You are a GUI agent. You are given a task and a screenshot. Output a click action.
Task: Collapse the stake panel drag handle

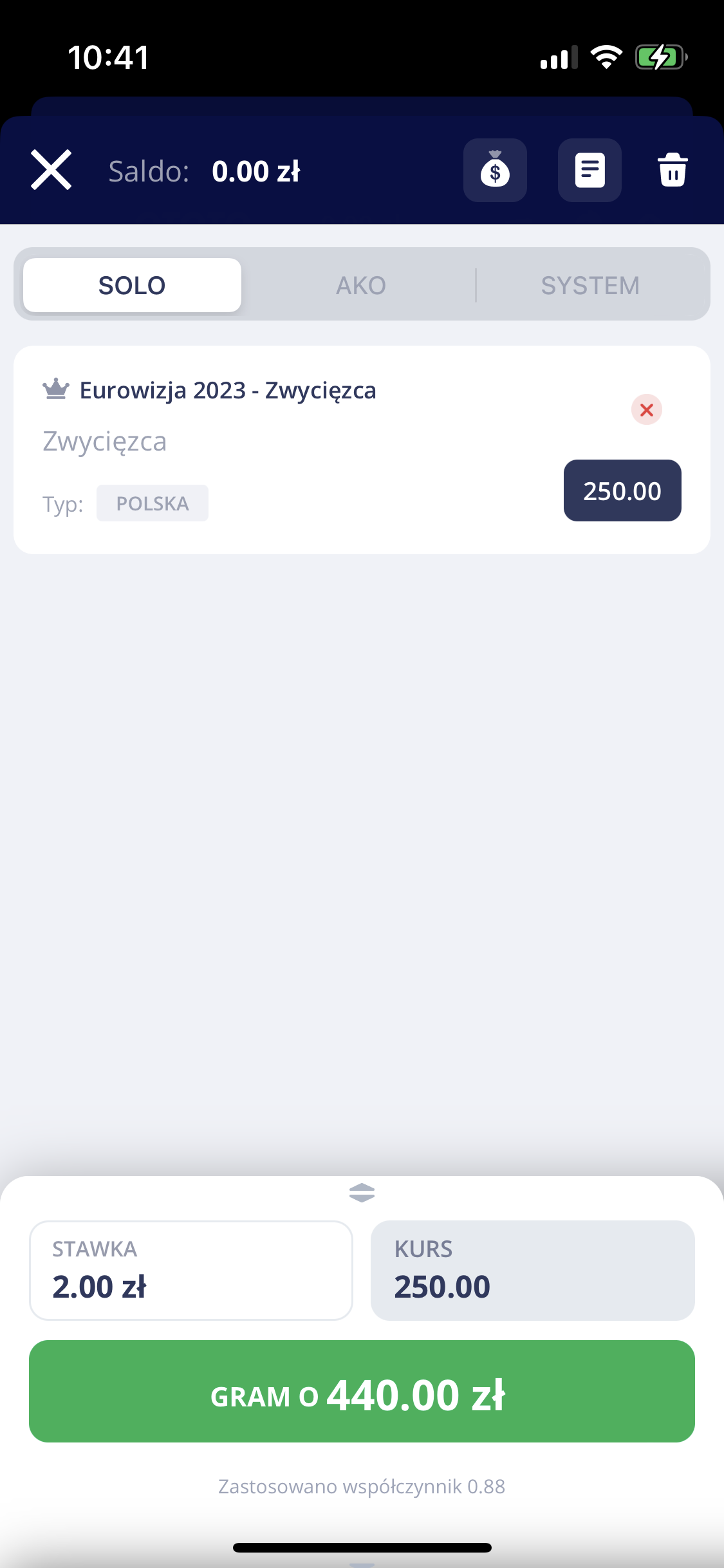point(362,1193)
